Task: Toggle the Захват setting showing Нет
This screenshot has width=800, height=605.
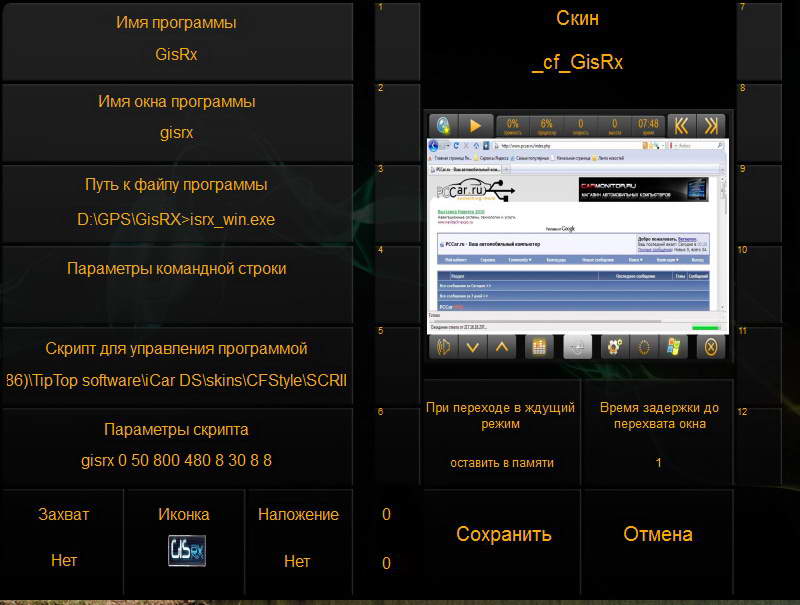Action: pyautogui.click(x=63, y=540)
